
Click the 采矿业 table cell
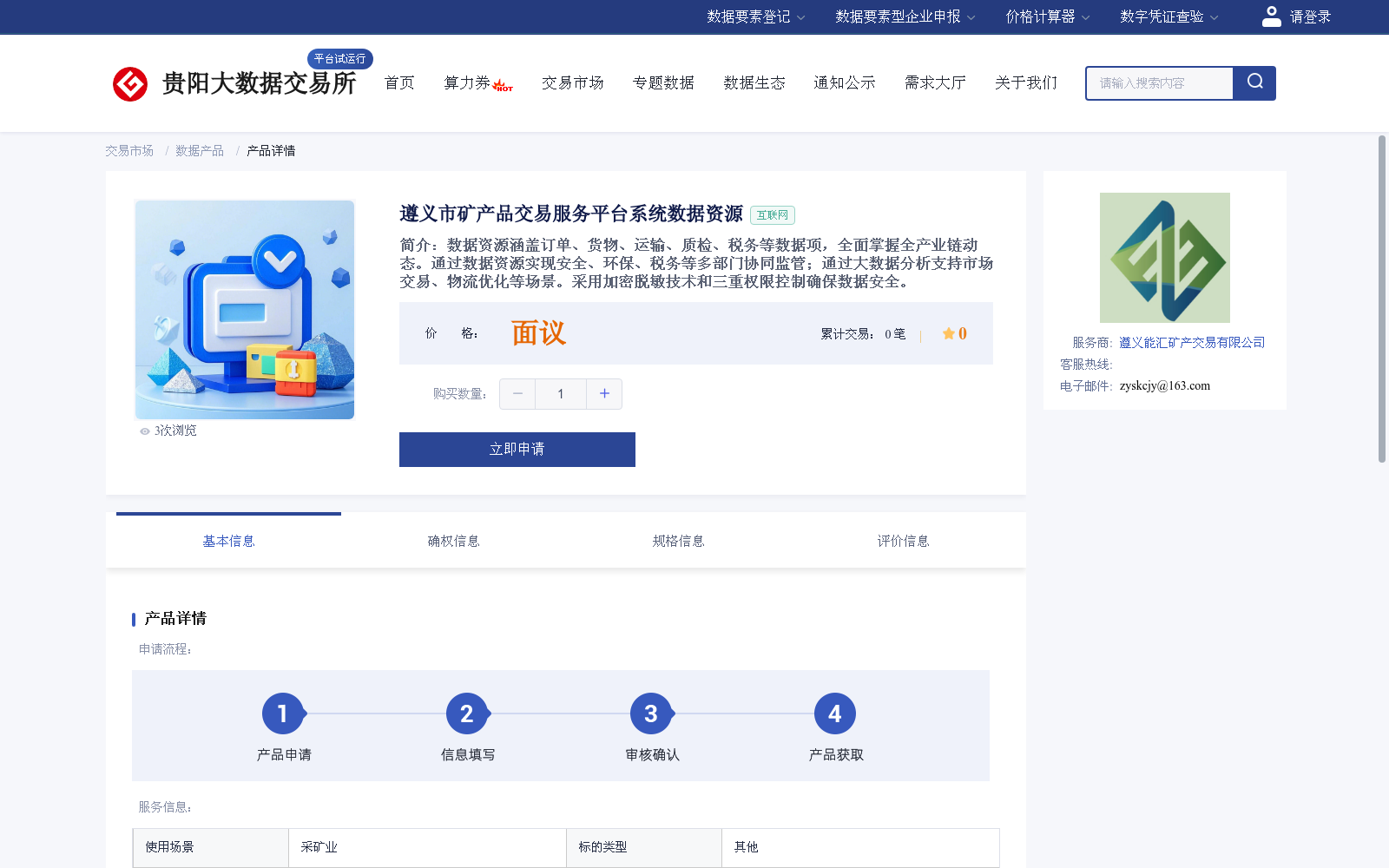[x=427, y=847]
